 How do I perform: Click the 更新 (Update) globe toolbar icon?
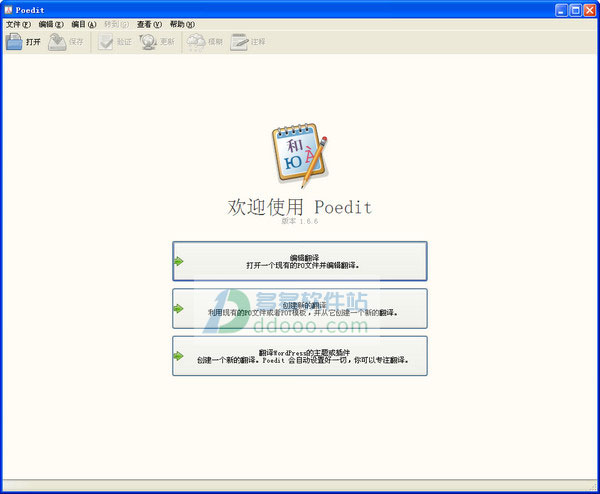(148, 42)
